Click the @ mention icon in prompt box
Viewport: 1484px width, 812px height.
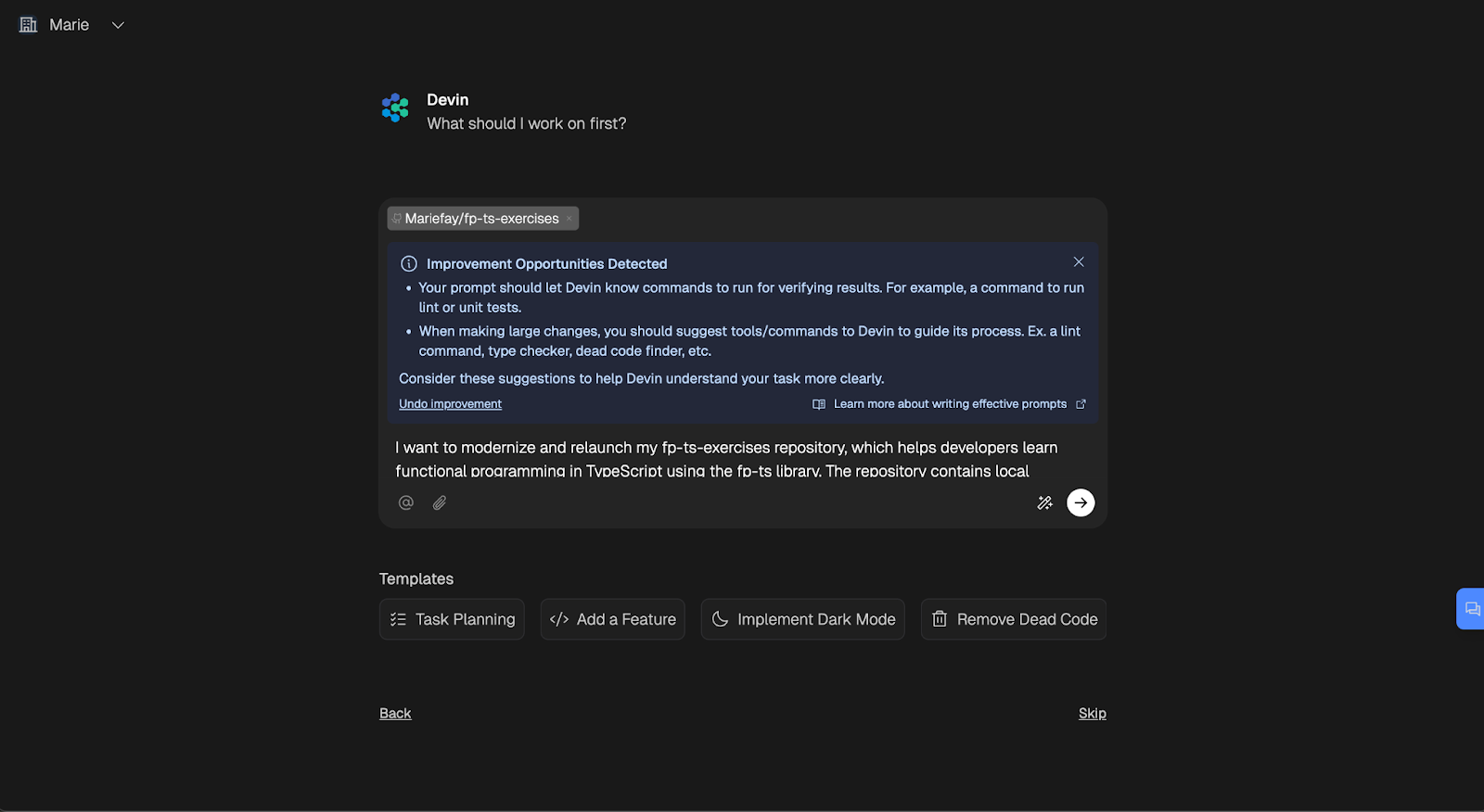[406, 502]
